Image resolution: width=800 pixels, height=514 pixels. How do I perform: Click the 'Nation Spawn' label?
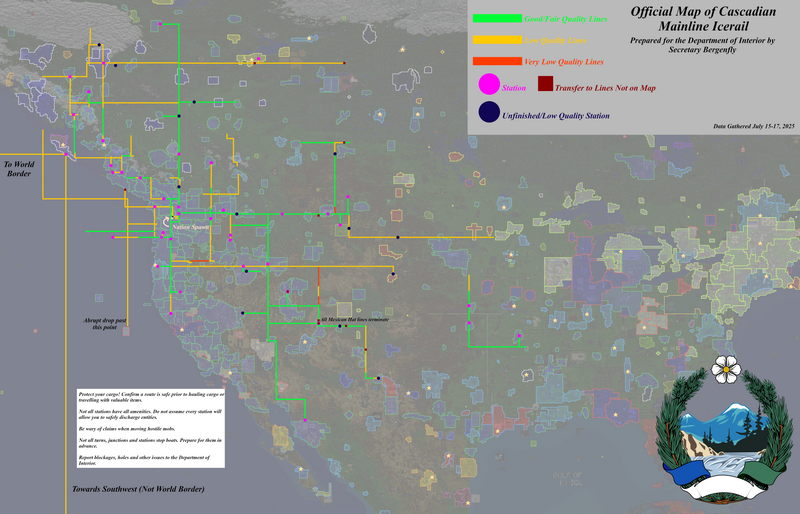click(189, 228)
